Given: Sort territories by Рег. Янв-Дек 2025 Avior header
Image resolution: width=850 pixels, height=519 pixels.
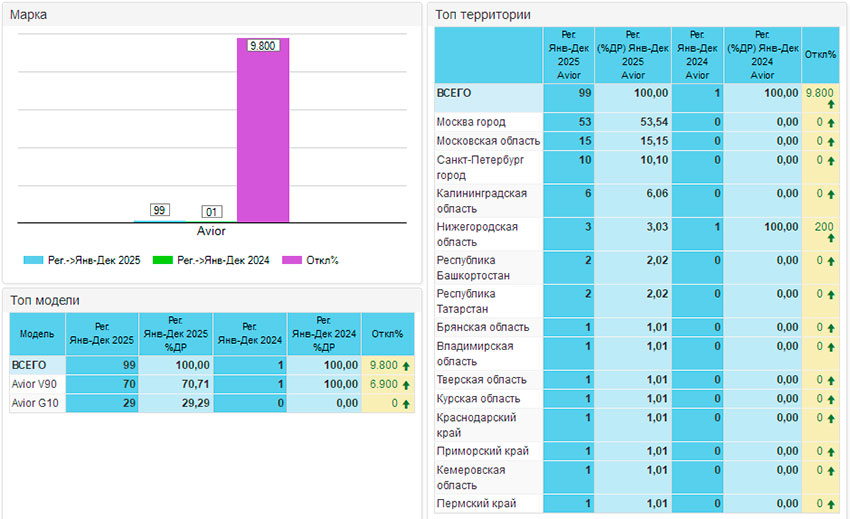Looking at the screenshot, I should pos(568,54).
